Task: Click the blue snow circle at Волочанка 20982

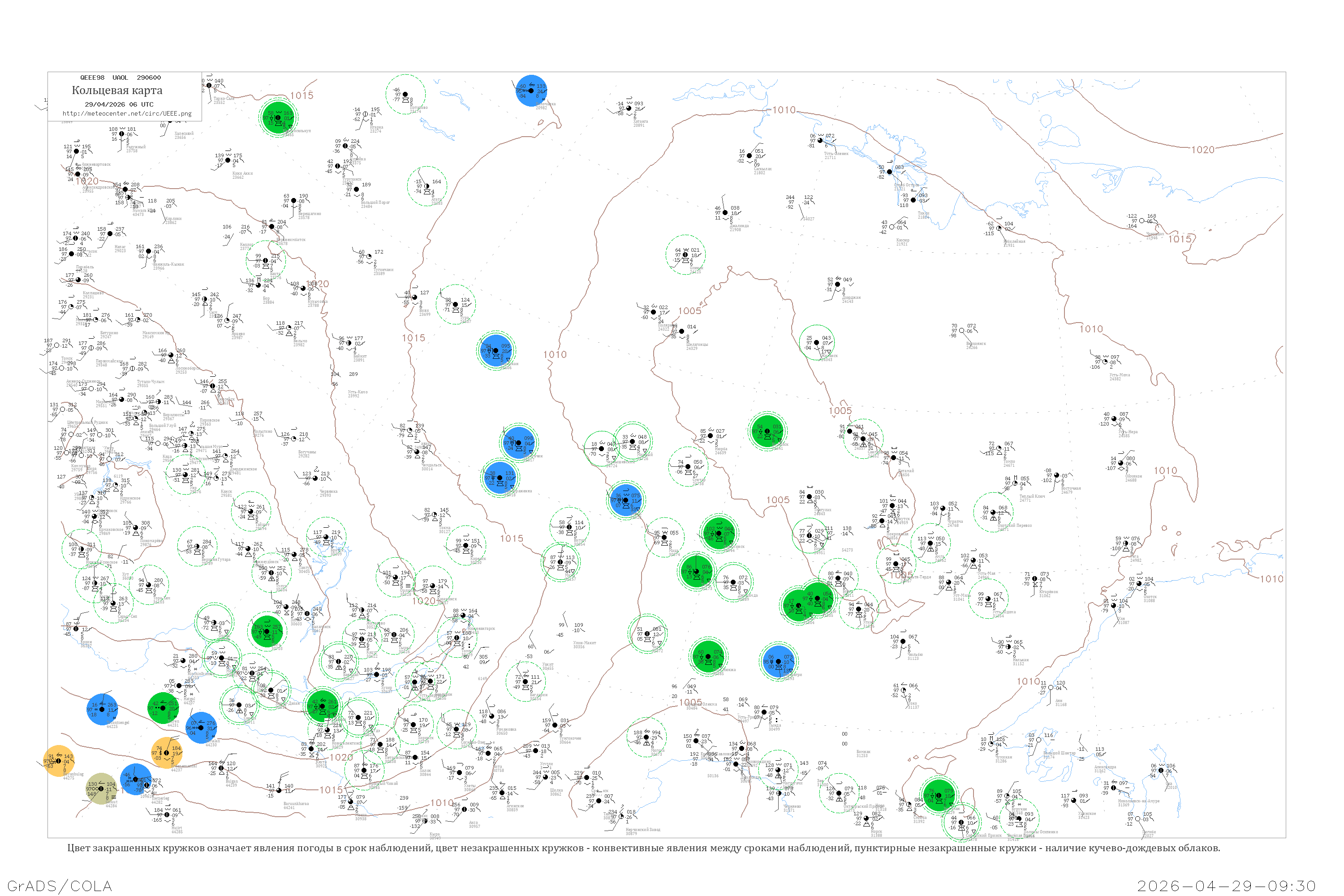Action: [531, 90]
